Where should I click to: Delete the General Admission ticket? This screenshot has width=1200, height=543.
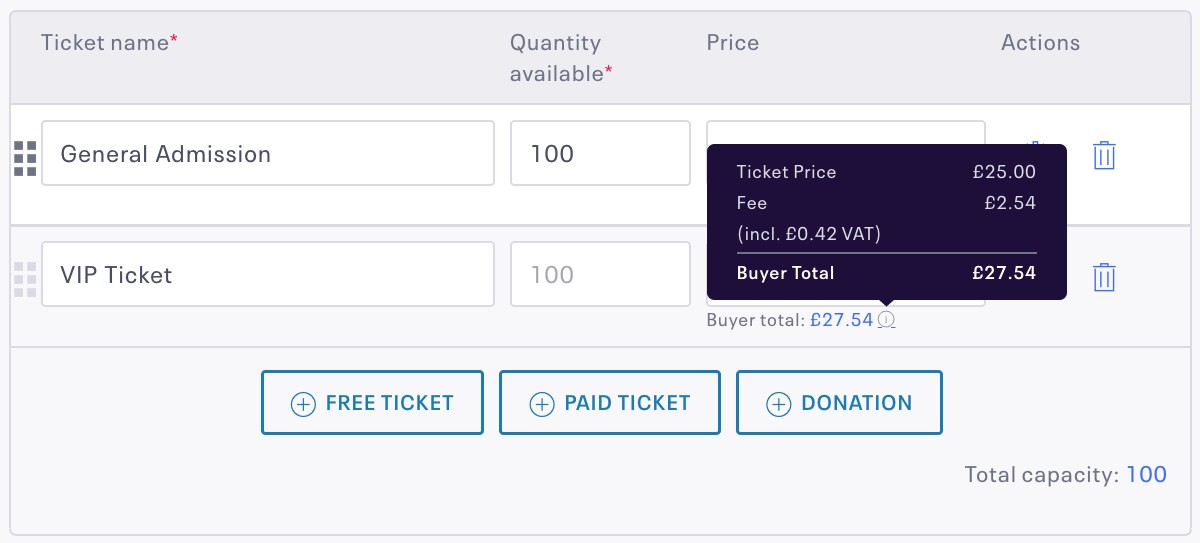pyautogui.click(x=1104, y=155)
